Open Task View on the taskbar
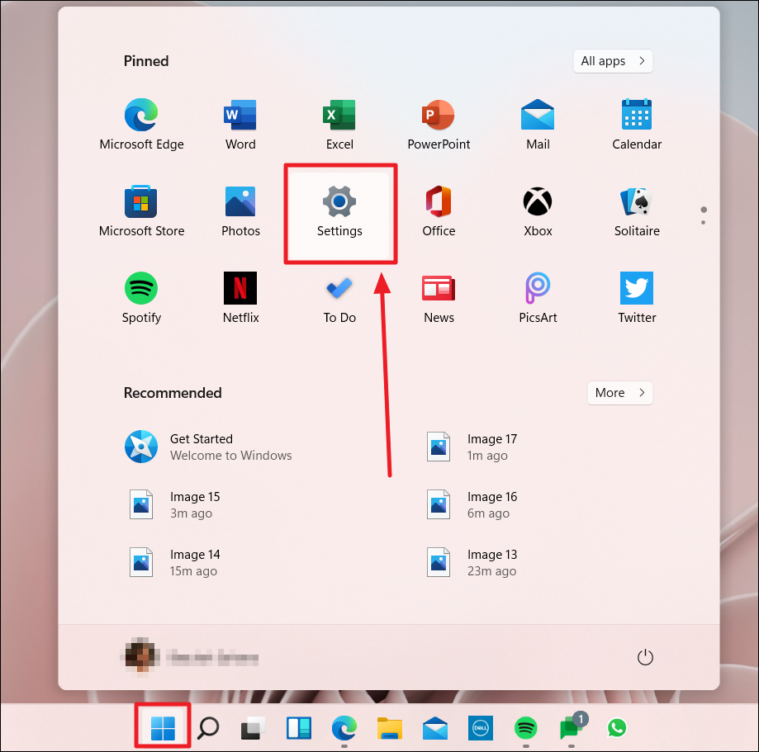 pos(253,728)
